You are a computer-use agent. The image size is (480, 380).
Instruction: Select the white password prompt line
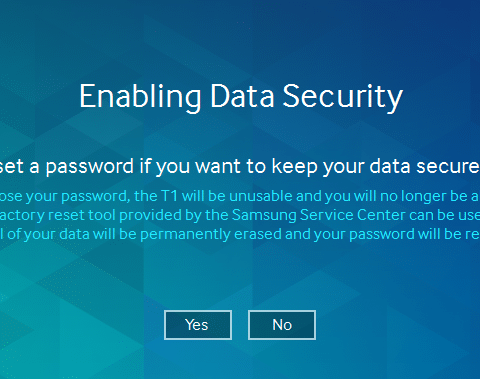click(240, 166)
